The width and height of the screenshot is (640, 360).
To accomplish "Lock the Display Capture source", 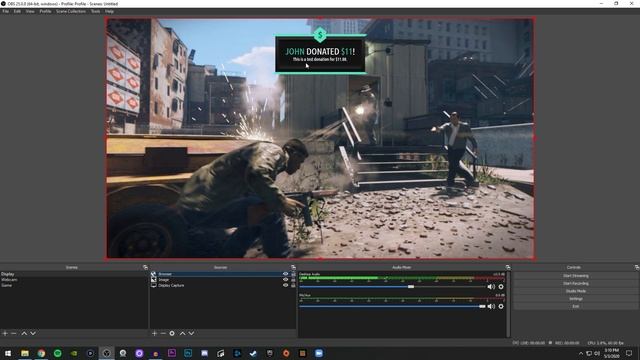I will (x=293, y=285).
